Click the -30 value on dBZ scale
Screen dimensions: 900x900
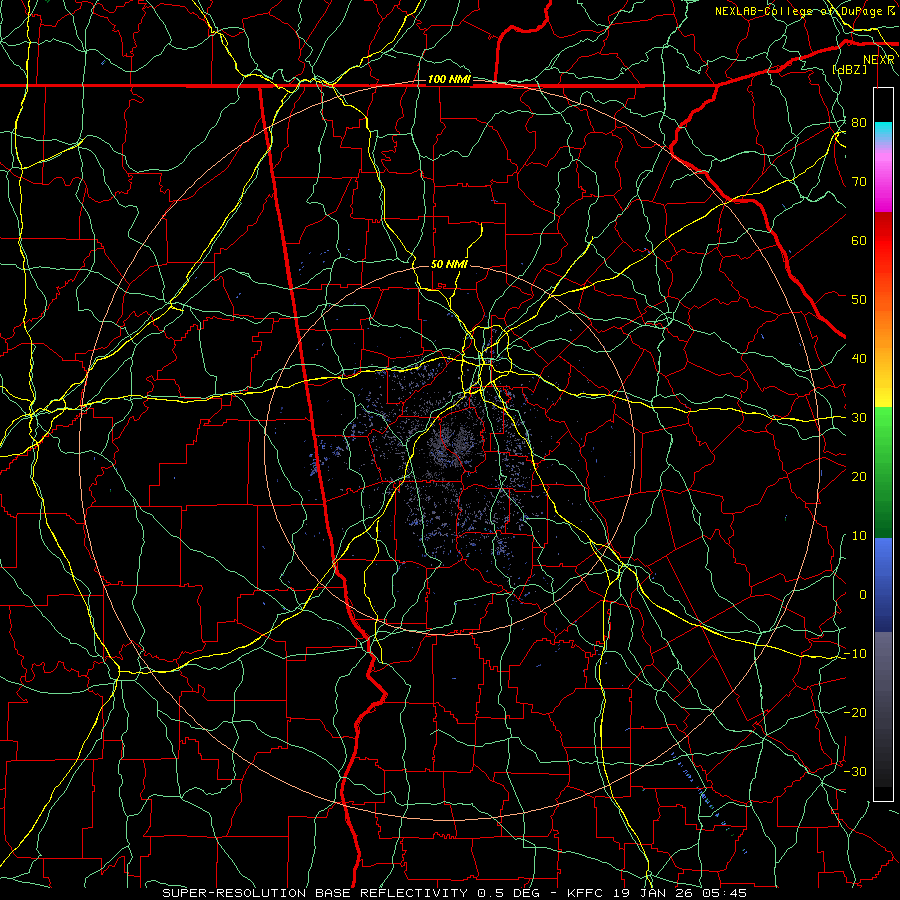click(855, 772)
